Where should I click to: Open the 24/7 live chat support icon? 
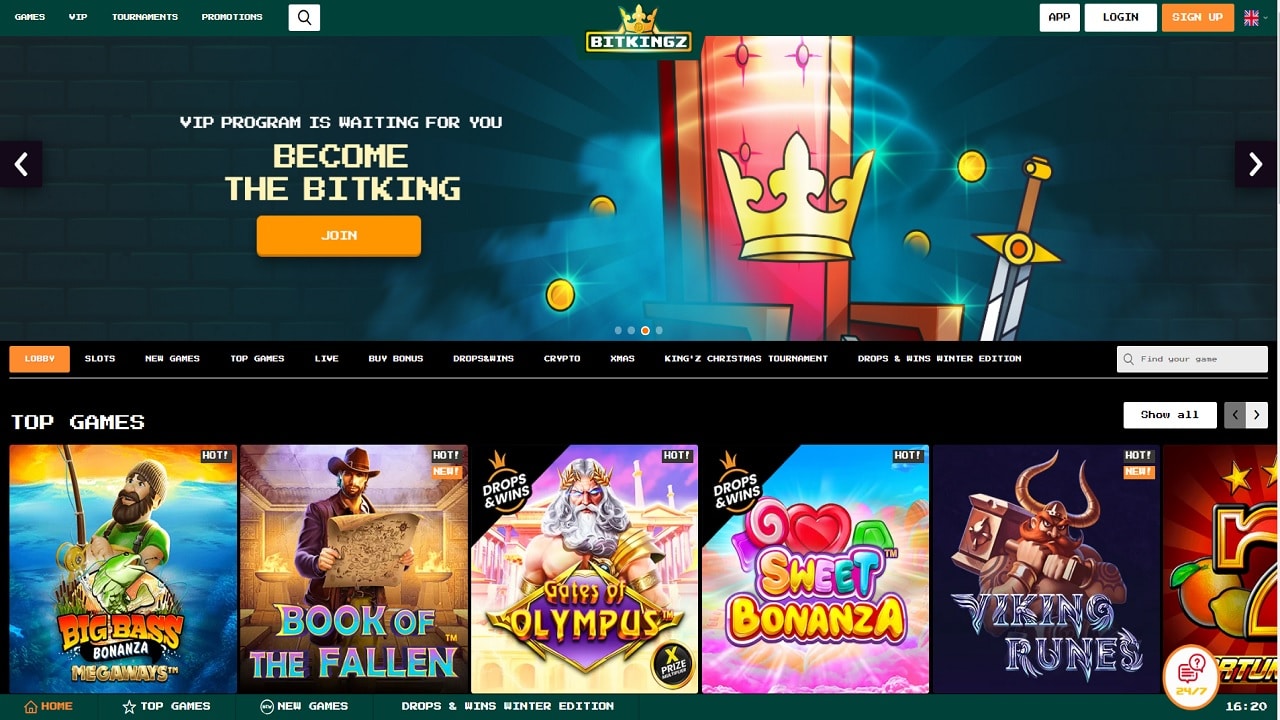(x=1191, y=676)
